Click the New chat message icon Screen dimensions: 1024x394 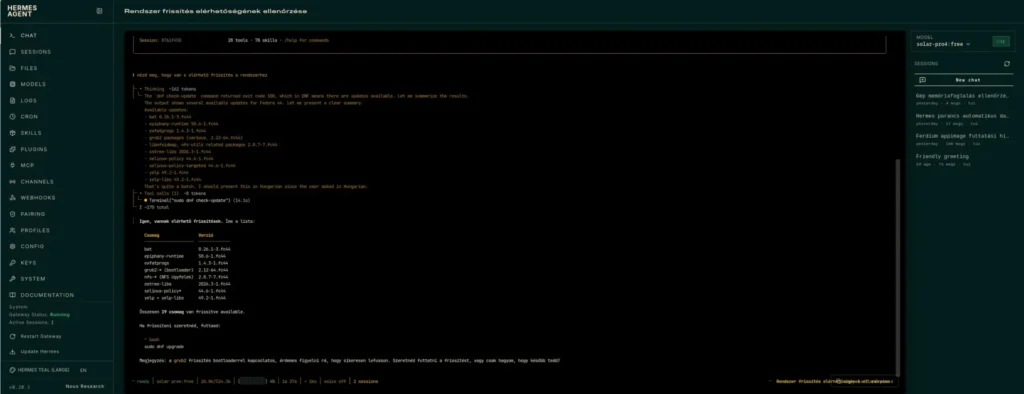point(922,80)
